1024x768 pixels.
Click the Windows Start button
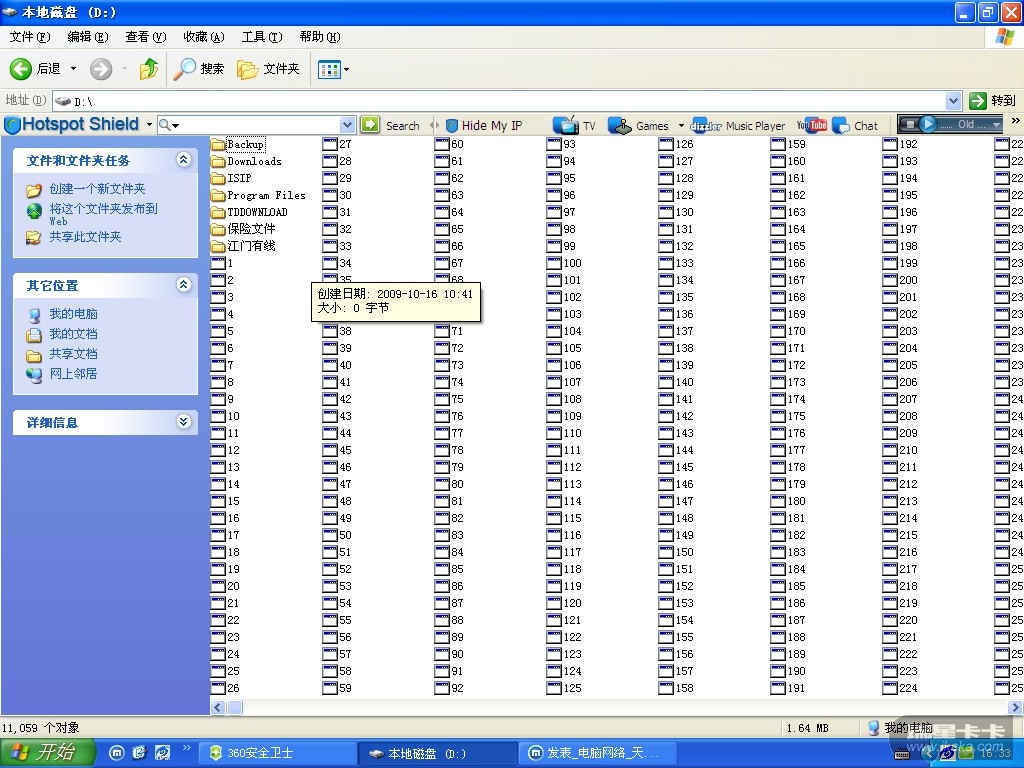tap(47, 752)
